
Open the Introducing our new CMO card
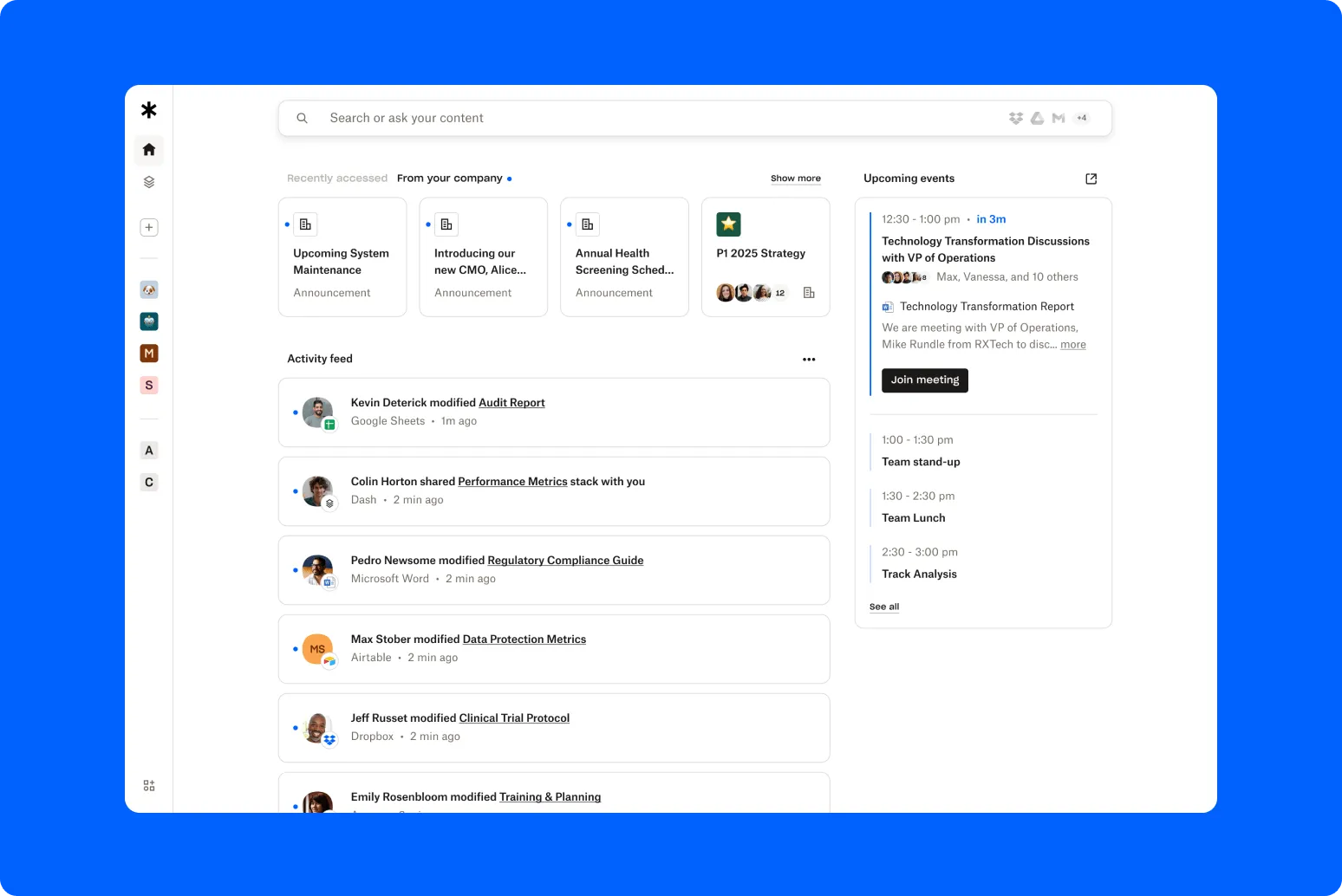click(x=484, y=257)
